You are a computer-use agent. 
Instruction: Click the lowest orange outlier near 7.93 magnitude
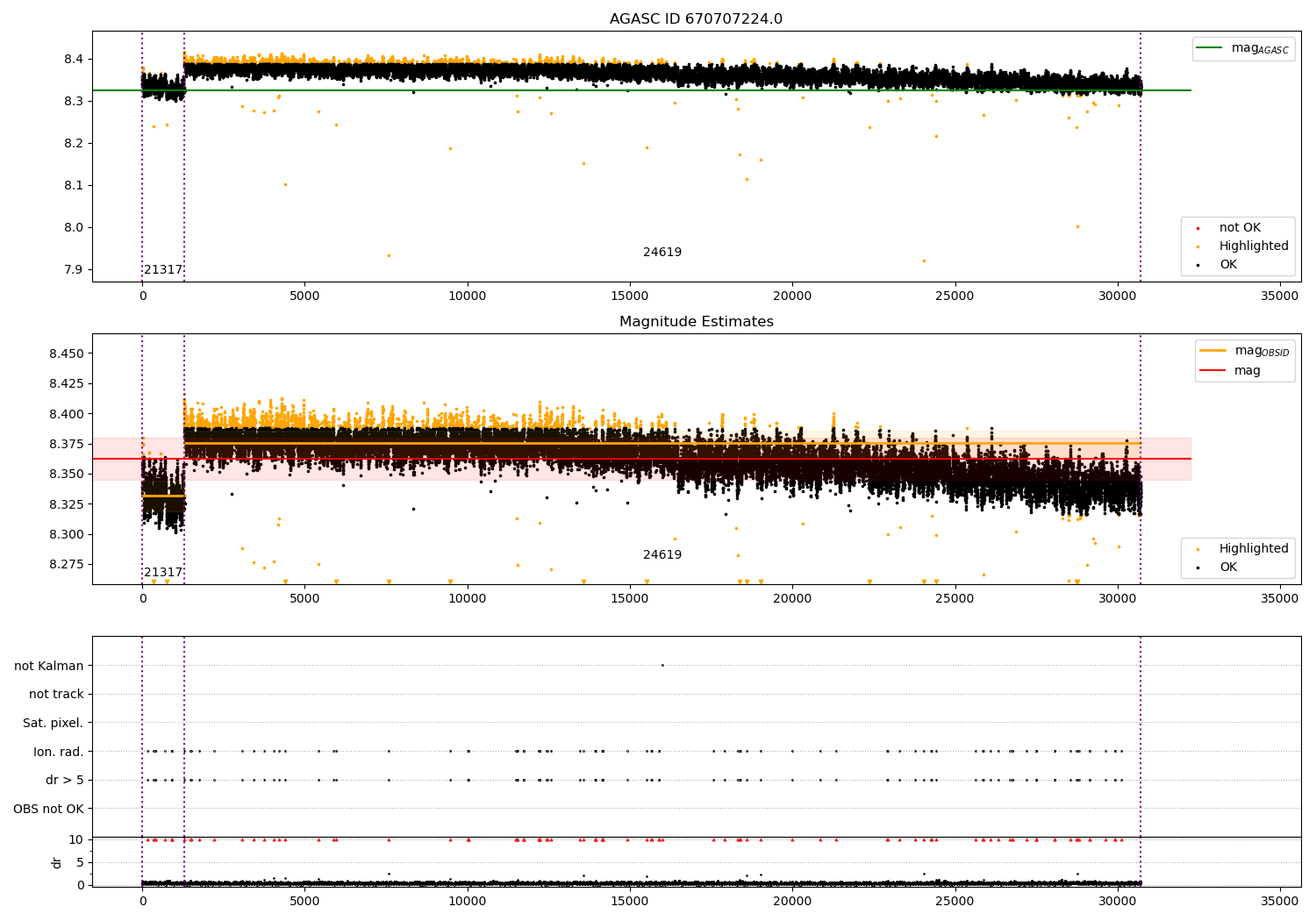click(389, 255)
